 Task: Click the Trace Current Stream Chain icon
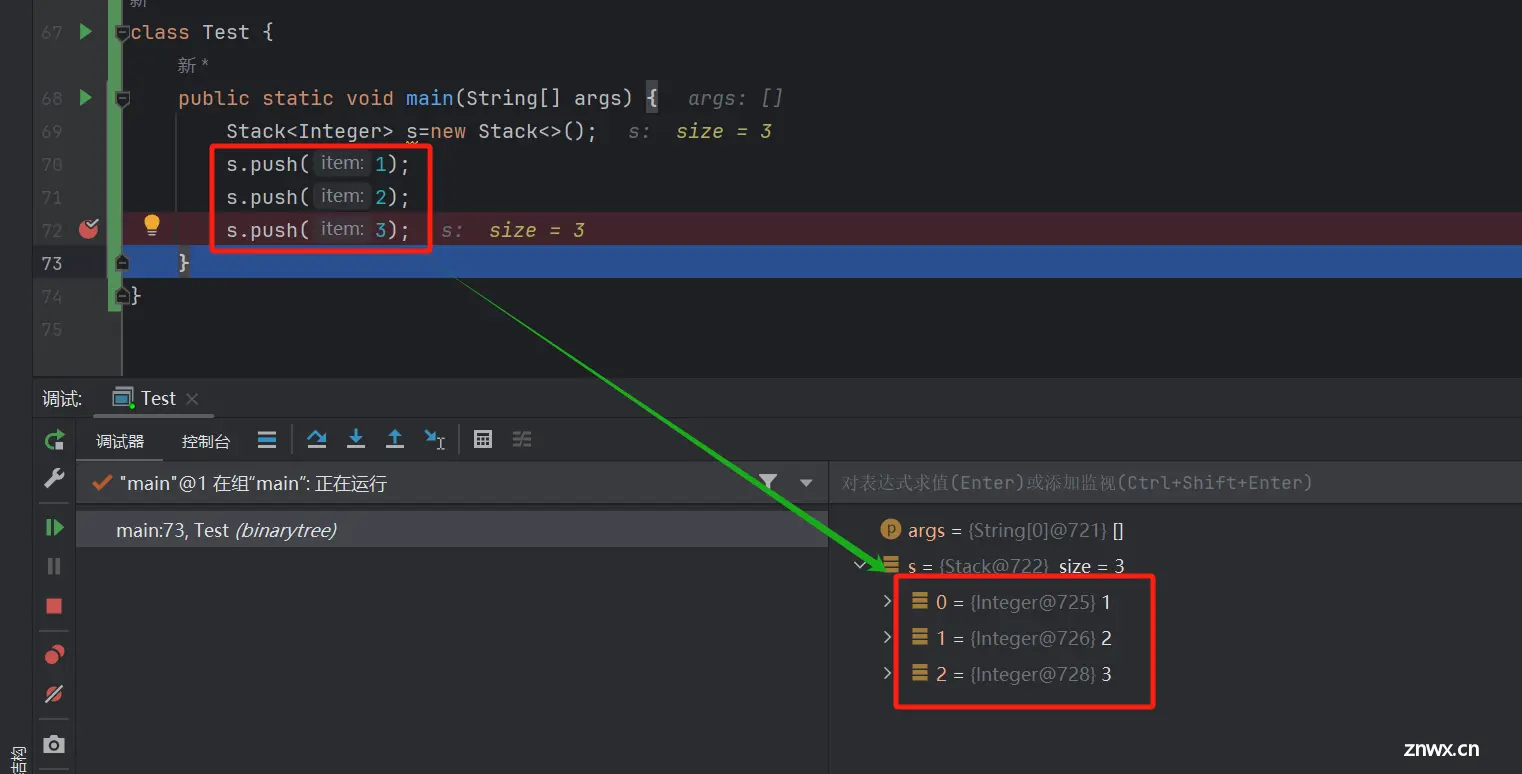pyautogui.click(x=522, y=439)
